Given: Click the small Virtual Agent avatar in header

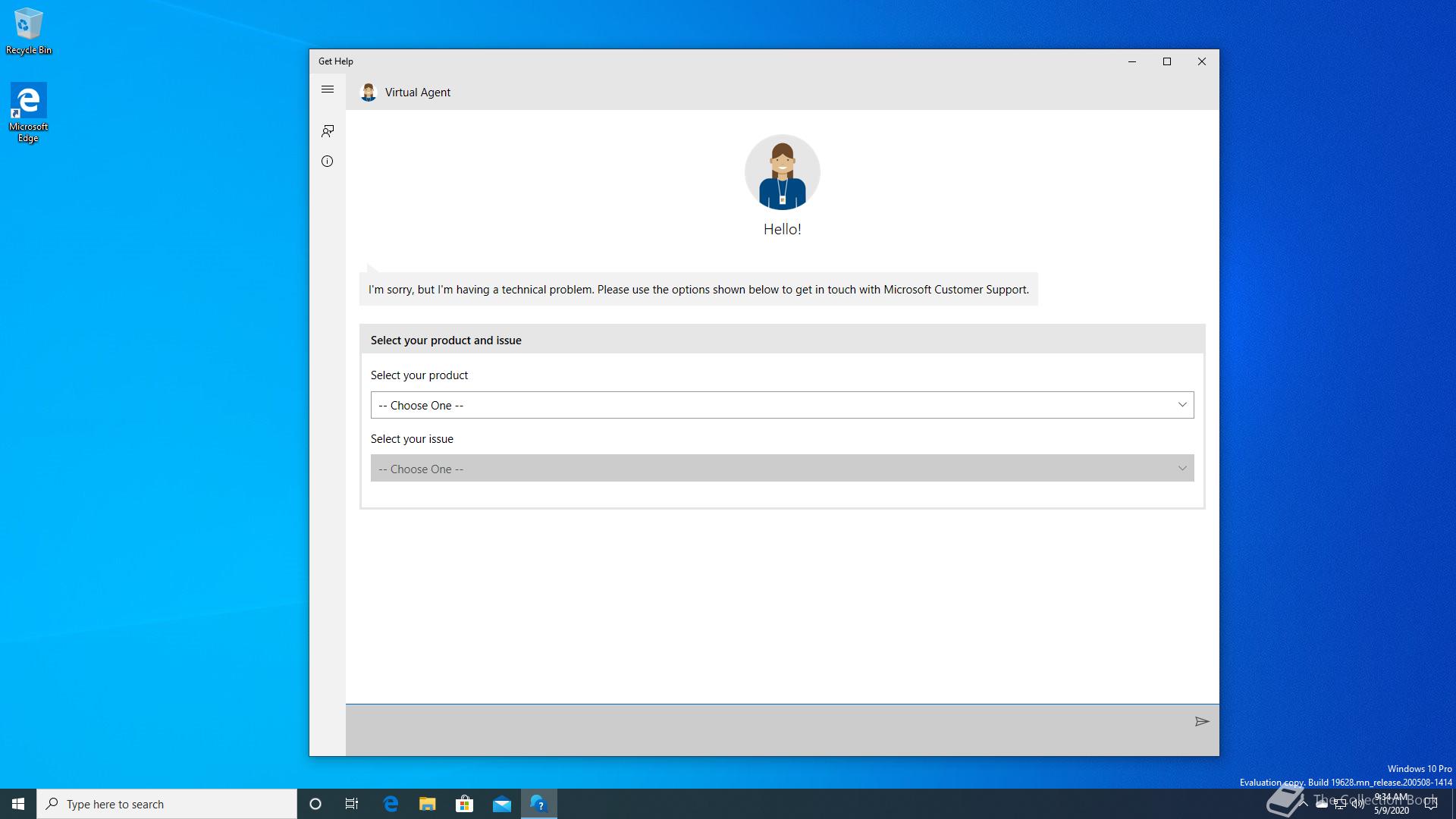Looking at the screenshot, I should coord(369,93).
